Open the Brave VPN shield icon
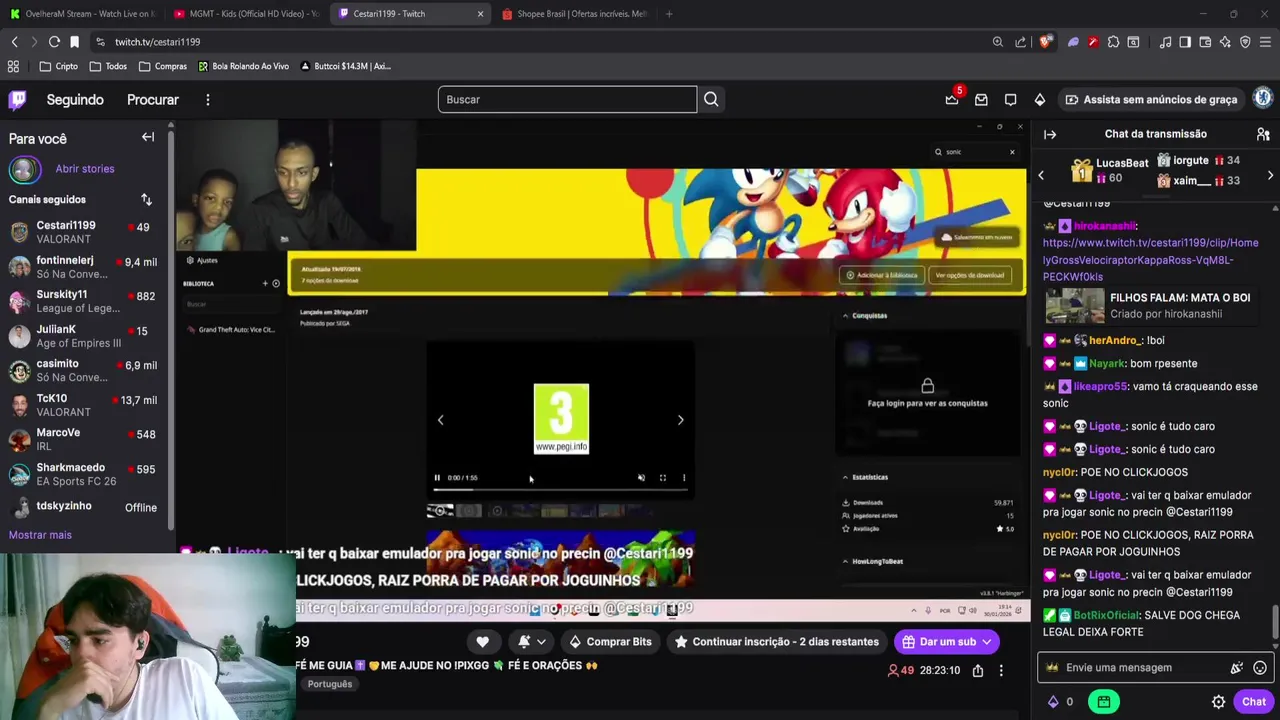This screenshot has width=1280, height=720. tap(1245, 42)
